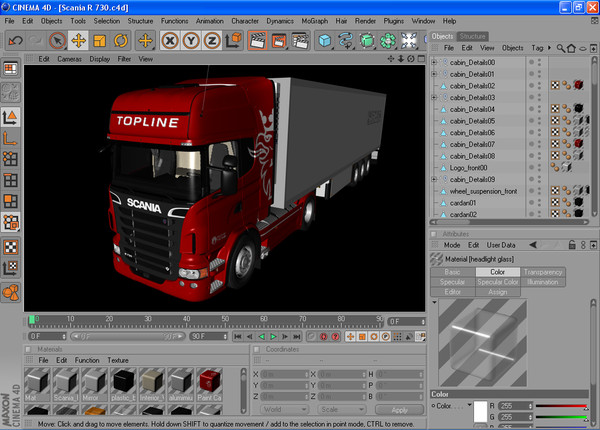Render to Picture Viewer icon

[279, 41]
